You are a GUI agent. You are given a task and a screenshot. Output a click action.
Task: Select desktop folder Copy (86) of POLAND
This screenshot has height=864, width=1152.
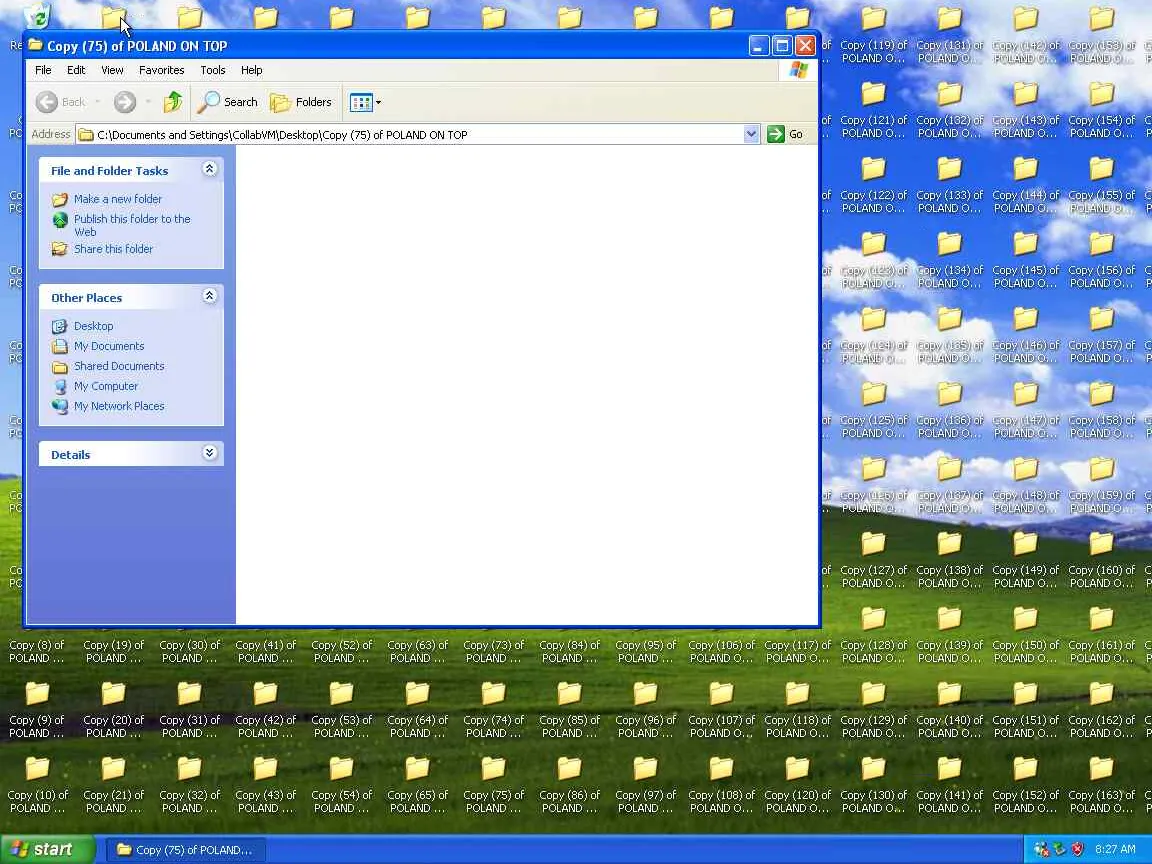[569, 785]
